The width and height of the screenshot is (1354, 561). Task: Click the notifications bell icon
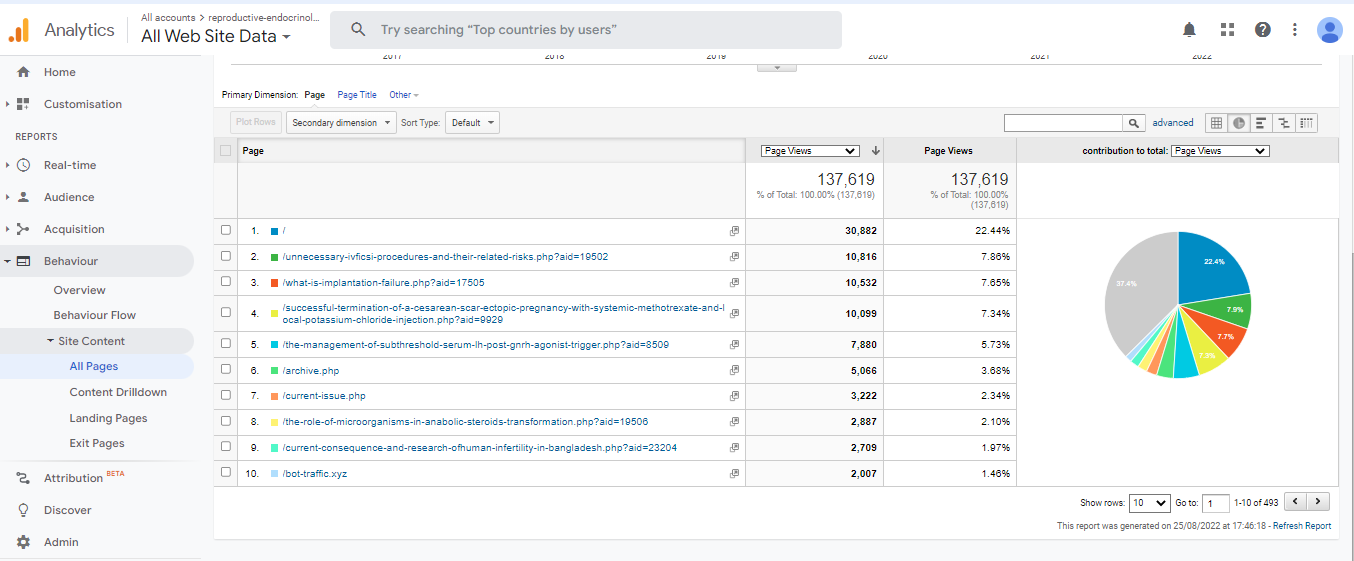(1189, 30)
